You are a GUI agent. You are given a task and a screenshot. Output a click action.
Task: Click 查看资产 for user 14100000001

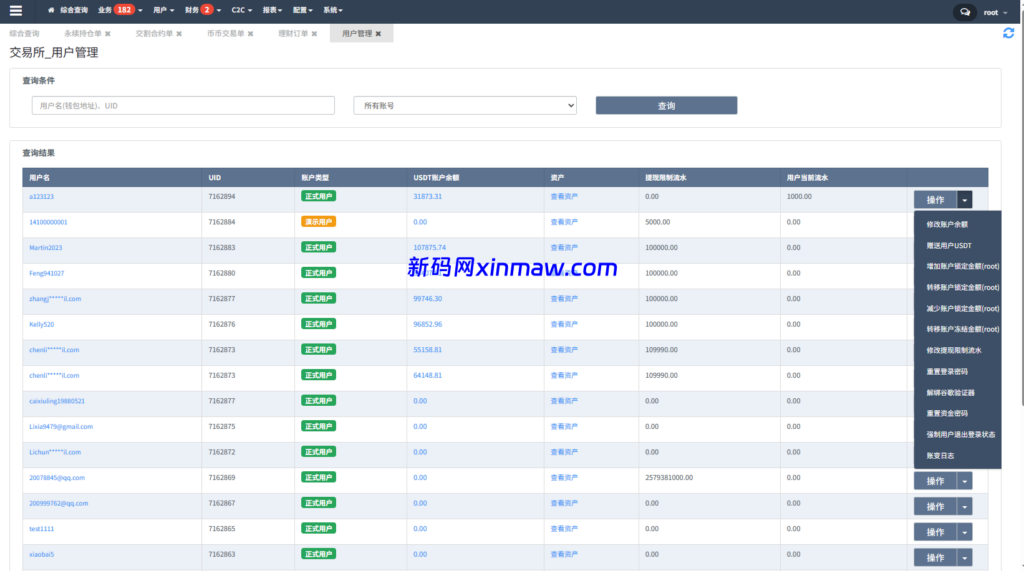[564, 222]
